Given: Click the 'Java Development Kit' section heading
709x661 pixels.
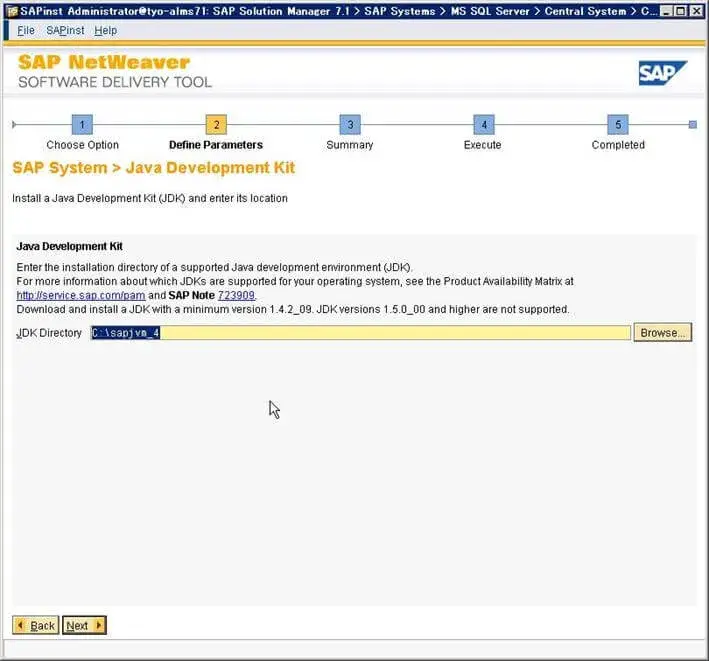Looking at the screenshot, I should (70, 246).
